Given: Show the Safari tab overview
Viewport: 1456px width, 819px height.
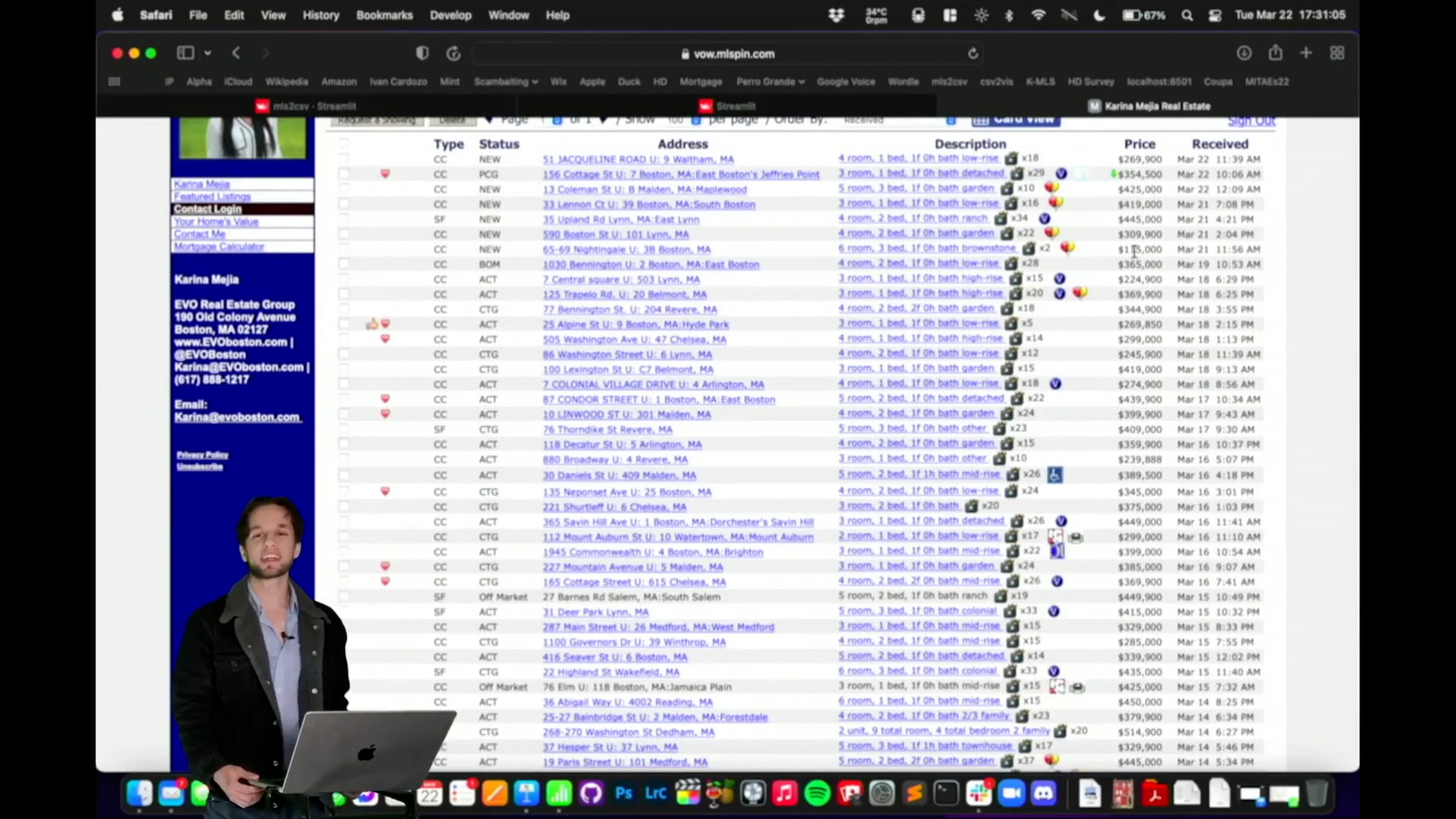Looking at the screenshot, I should 1337,53.
